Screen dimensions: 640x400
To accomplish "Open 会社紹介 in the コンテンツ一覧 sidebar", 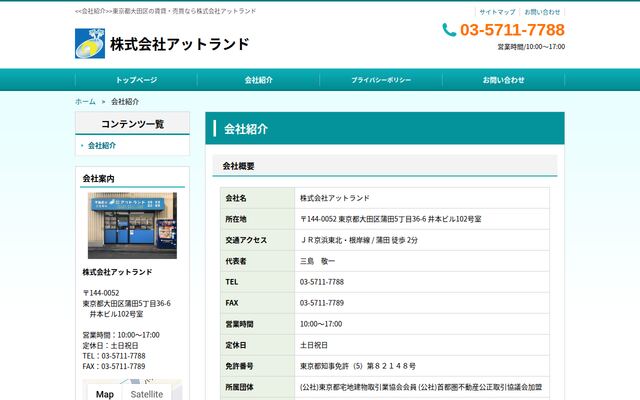I will click(102, 145).
